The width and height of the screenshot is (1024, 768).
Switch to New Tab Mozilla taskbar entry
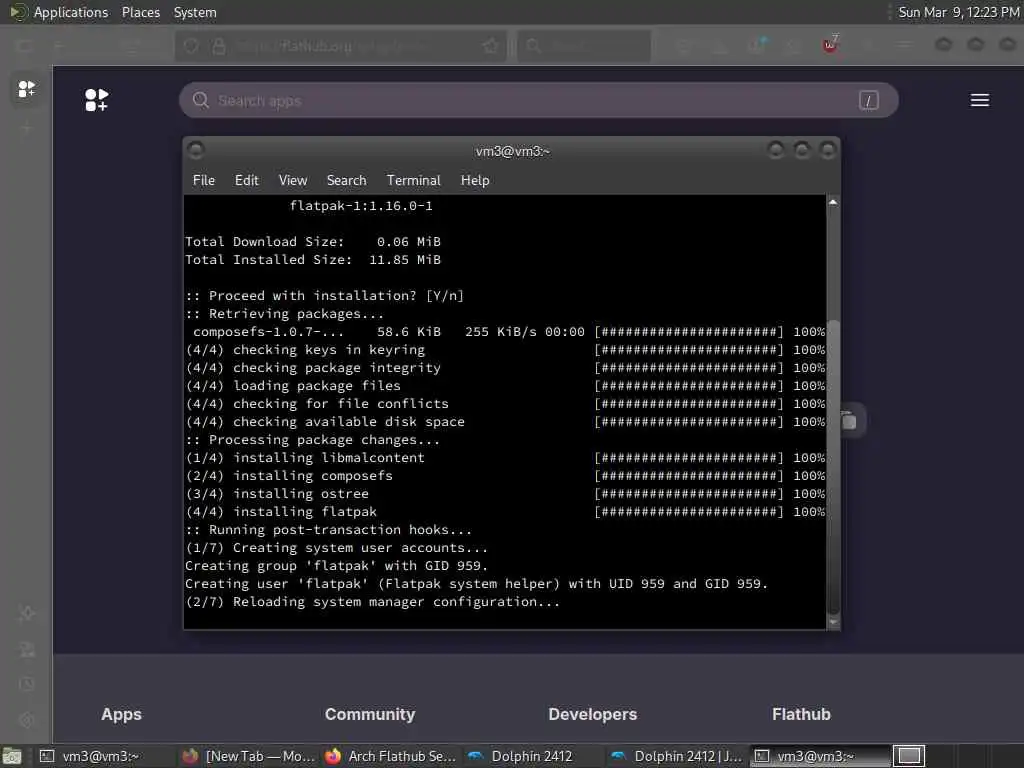click(248, 756)
